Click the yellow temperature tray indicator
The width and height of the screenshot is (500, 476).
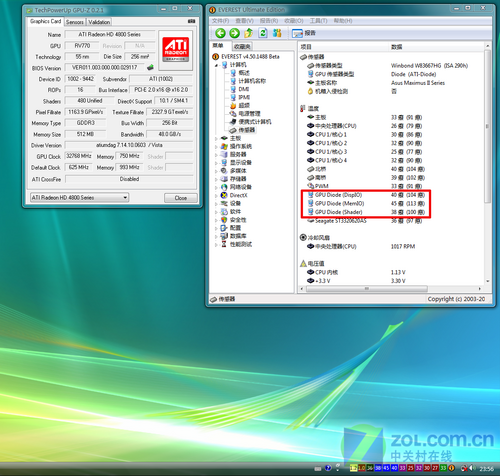[x=353, y=468]
